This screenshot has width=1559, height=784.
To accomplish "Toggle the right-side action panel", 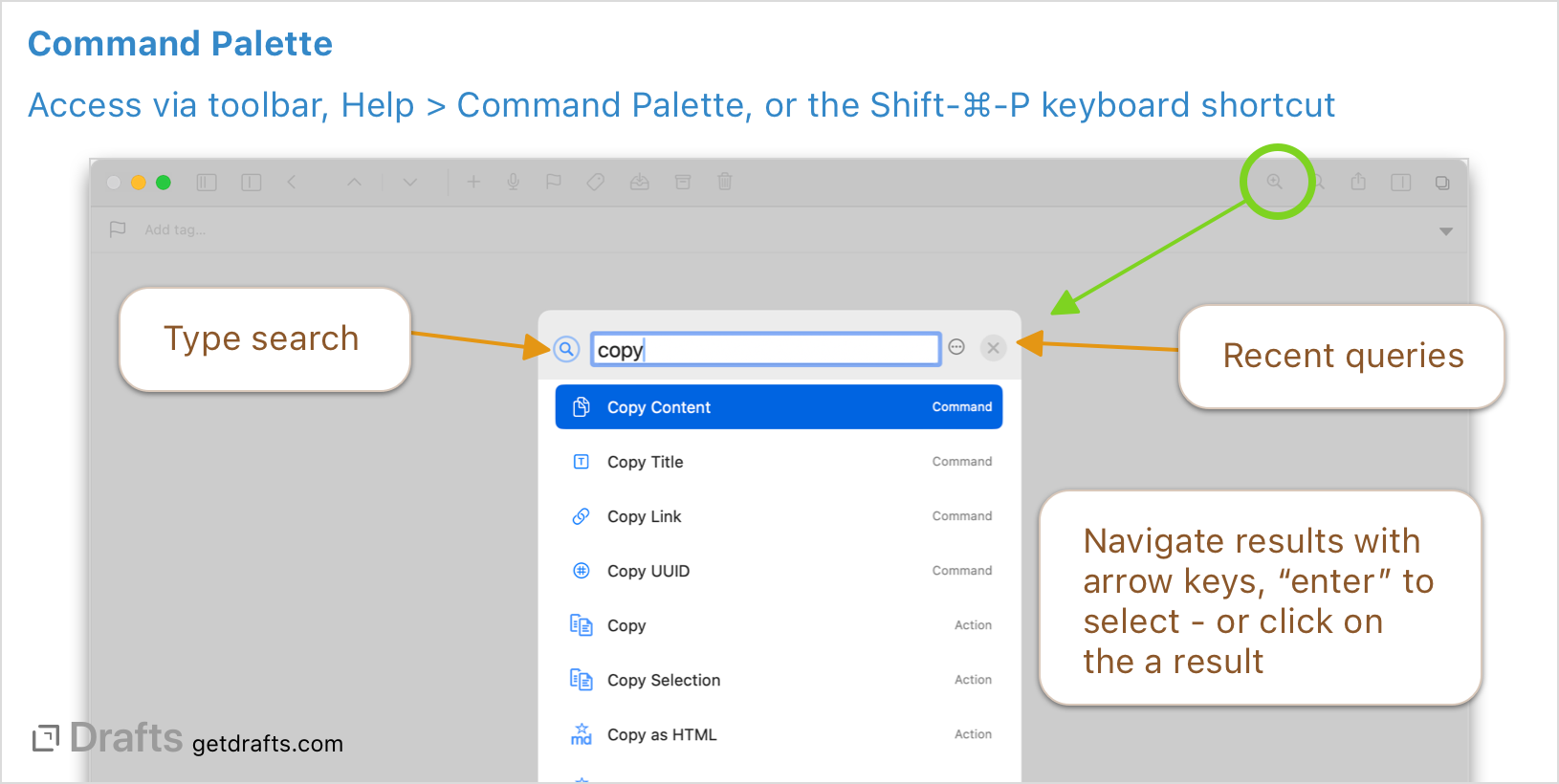I will (1400, 182).
